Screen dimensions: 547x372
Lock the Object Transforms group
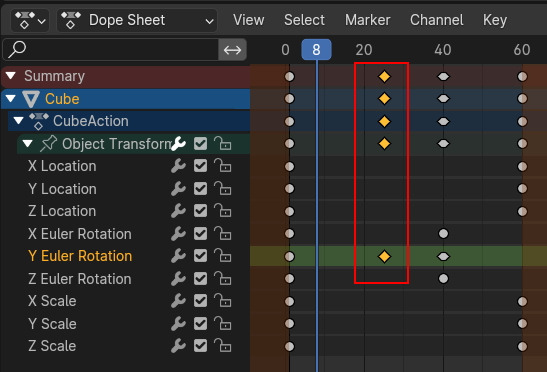223,144
